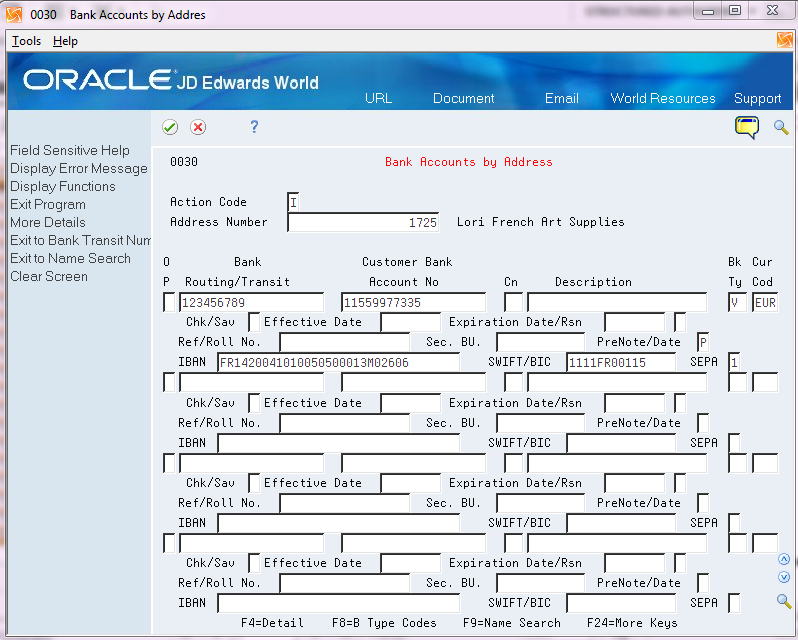Click the blue page-up arrow icon
Viewport: 798px width, 640px height.
784,560
